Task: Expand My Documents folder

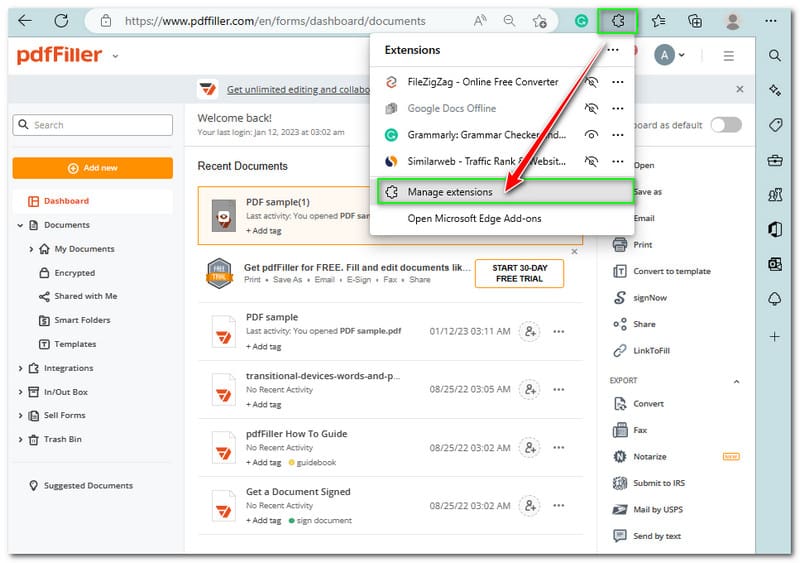Action: pos(31,249)
